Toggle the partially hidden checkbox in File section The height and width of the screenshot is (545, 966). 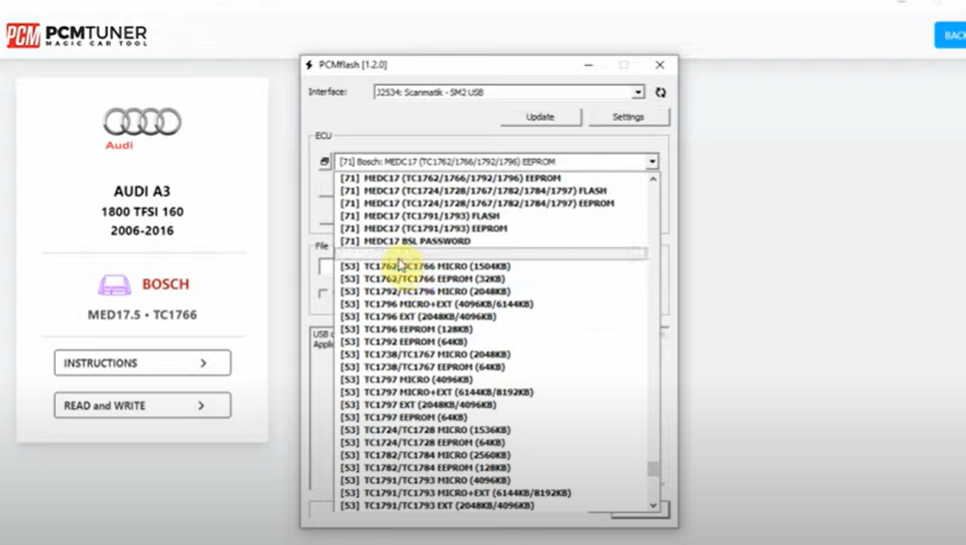(x=323, y=293)
